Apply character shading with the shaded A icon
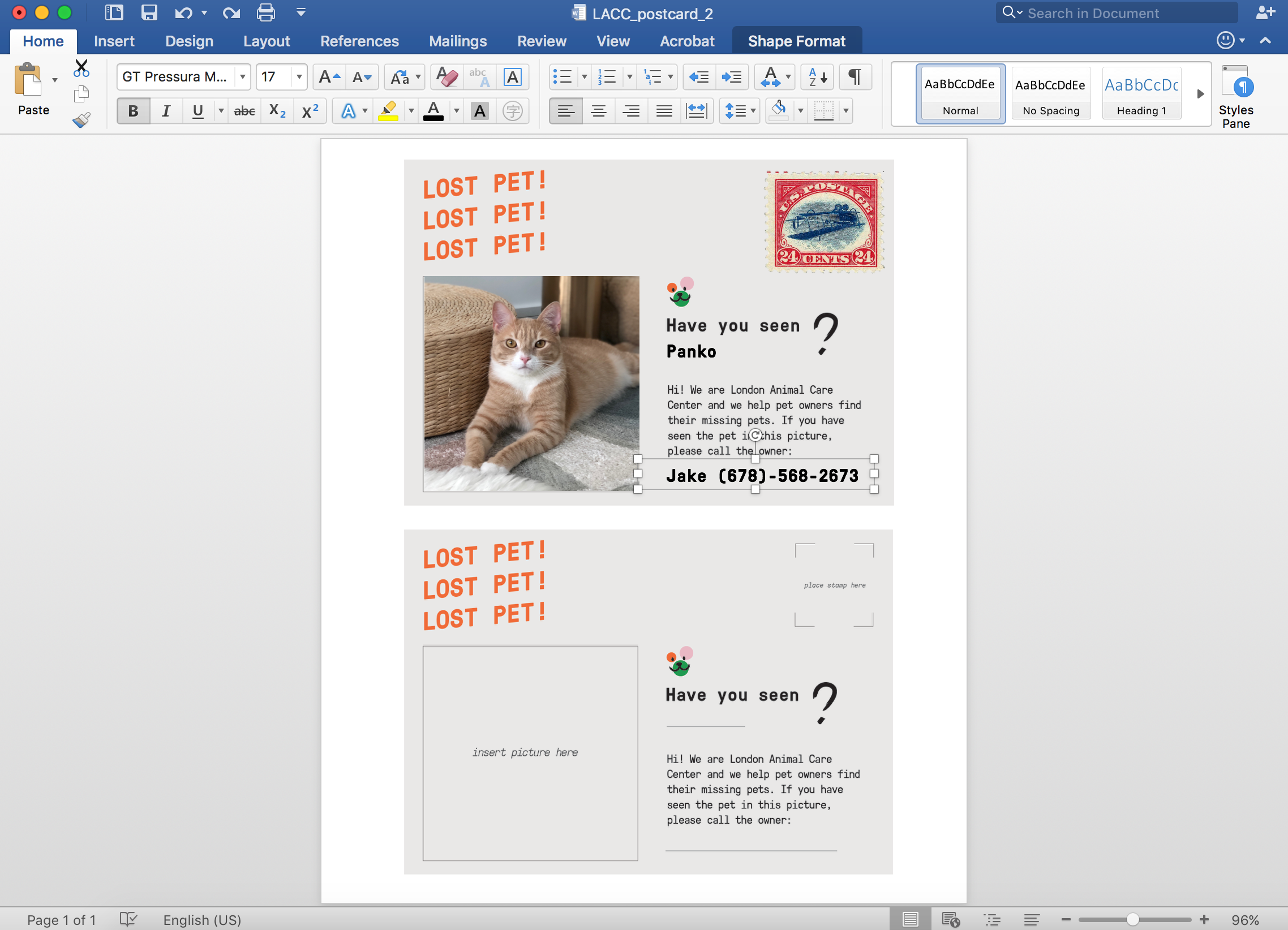1288x930 pixels. (x=479, y=111)
